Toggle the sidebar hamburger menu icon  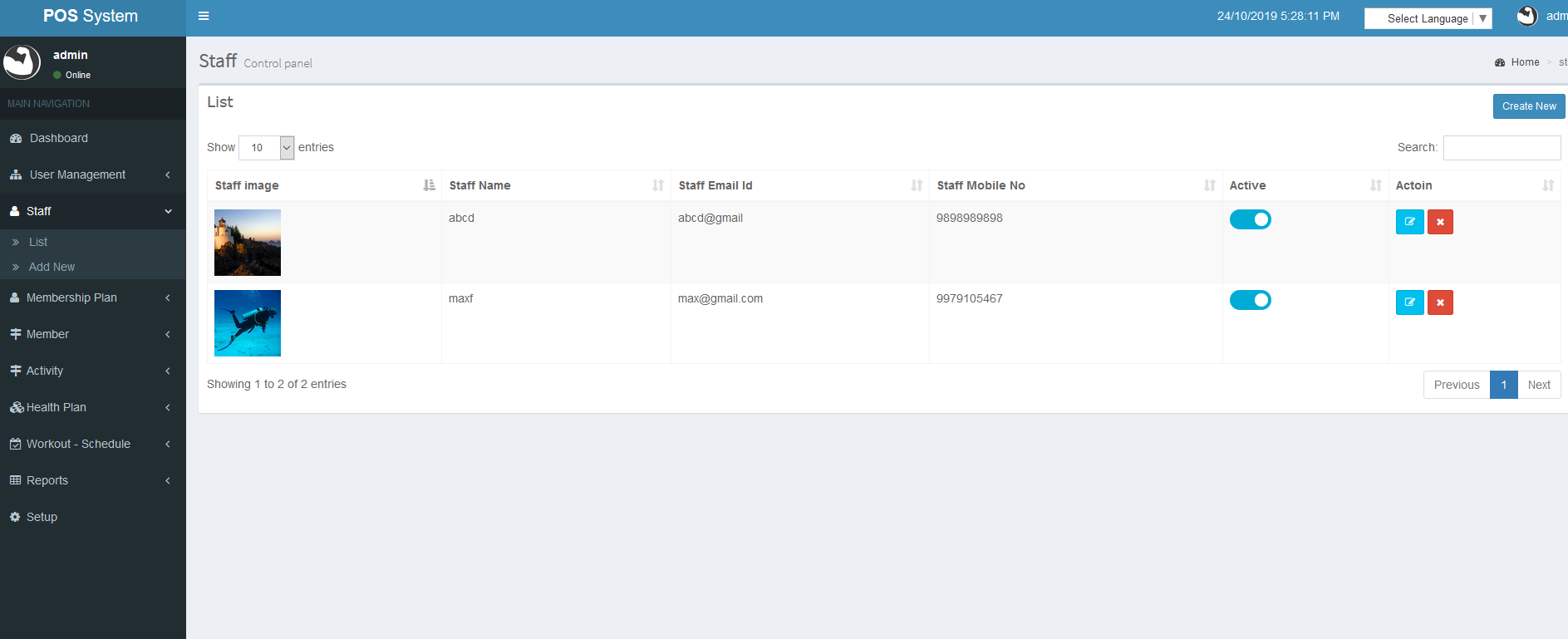pyautogui.click(x=204, y=16)
